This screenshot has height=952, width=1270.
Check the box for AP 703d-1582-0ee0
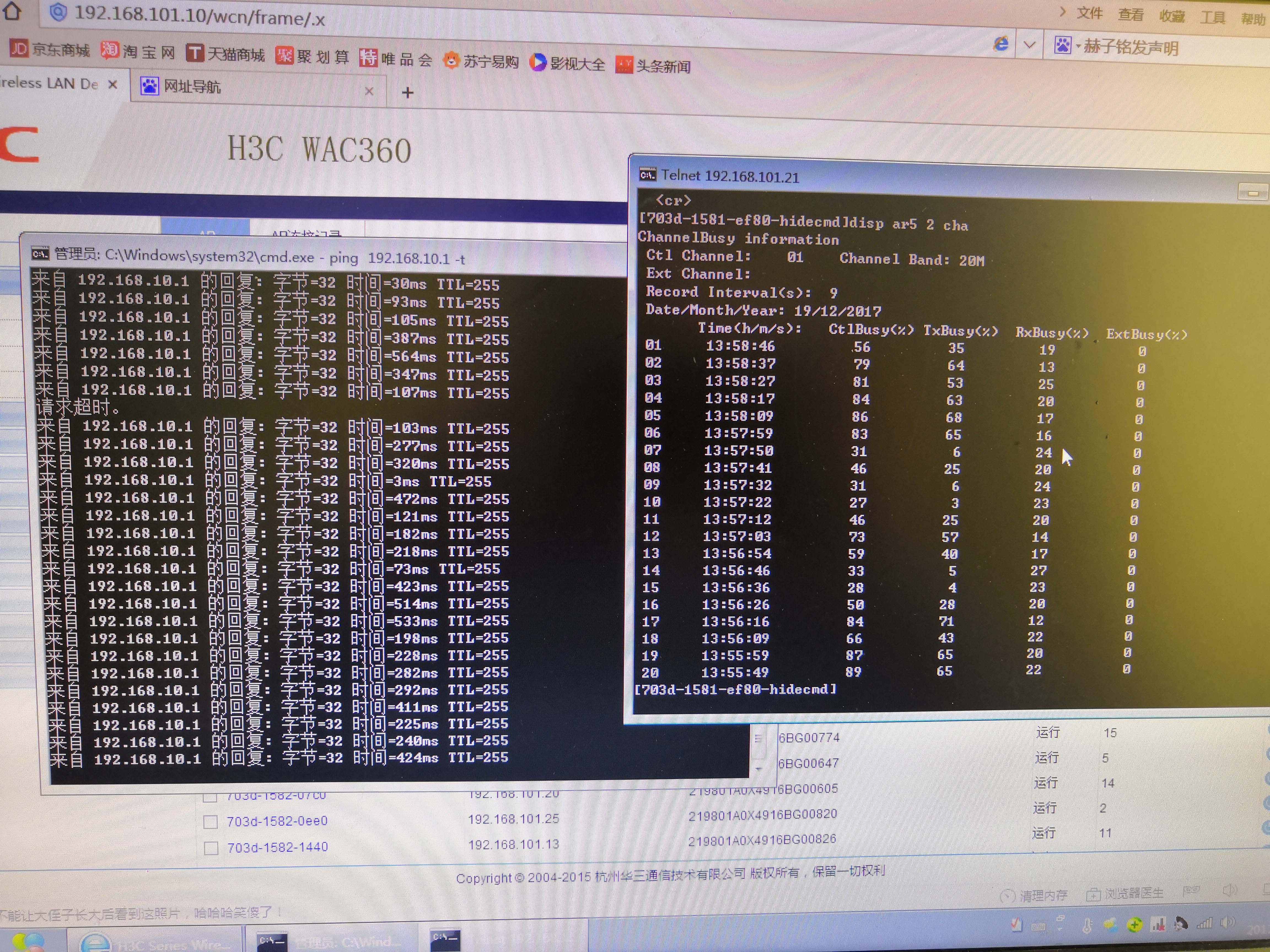(211, 822)
